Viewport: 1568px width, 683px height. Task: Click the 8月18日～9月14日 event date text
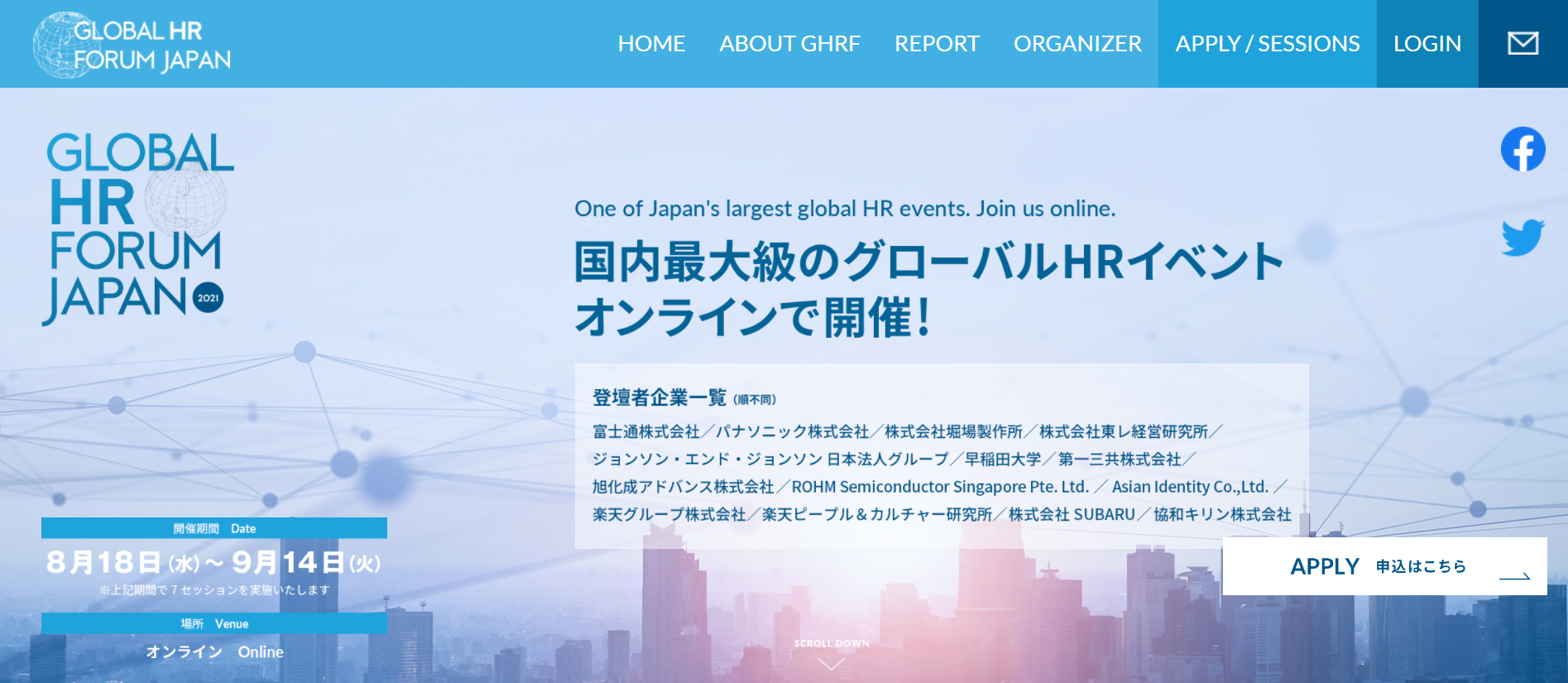[213, 563]
